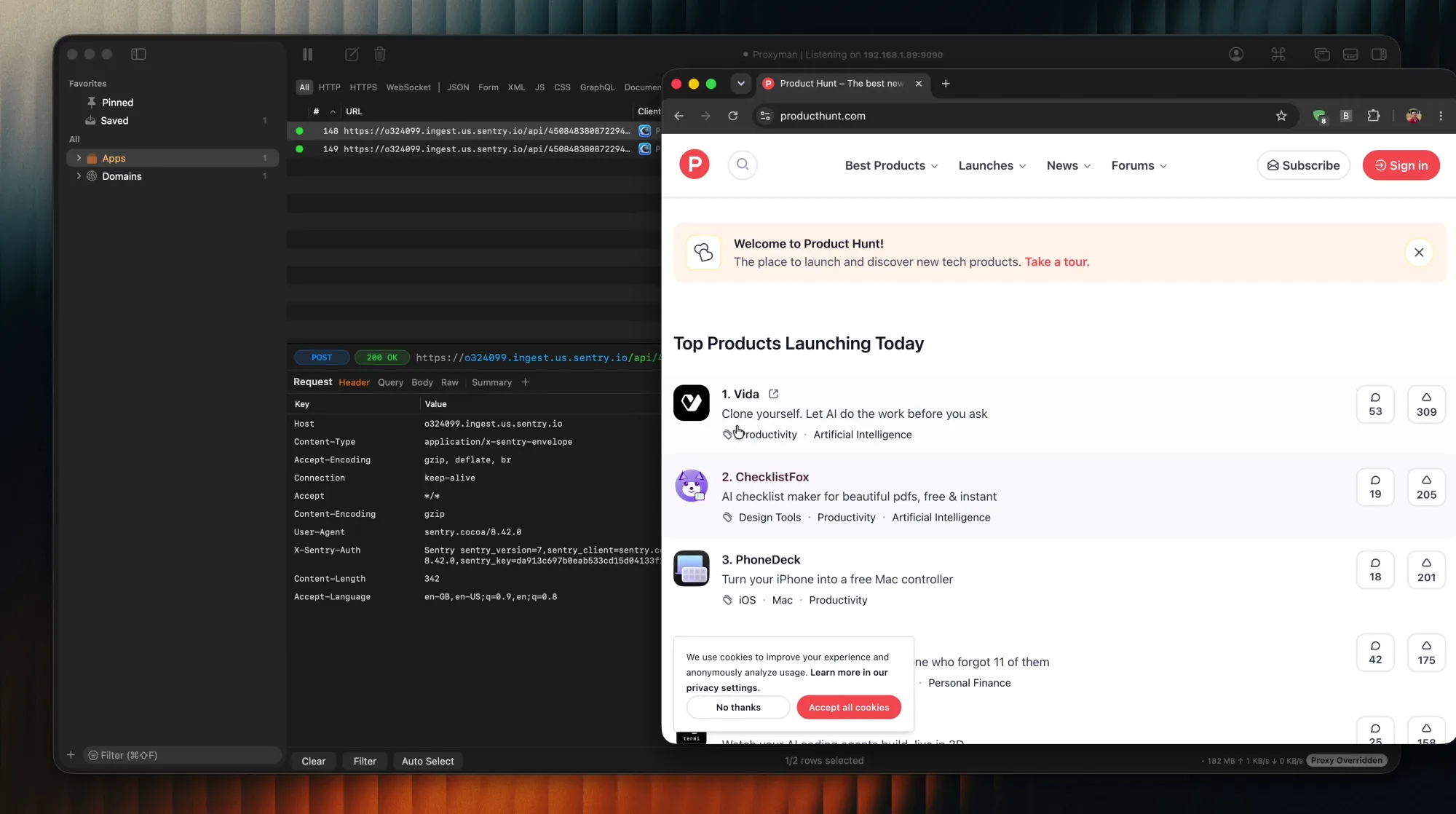The height and width of the screenshot is (814, 1456).
Task: Open the browser extensions puzzle icon
Action: pyautogui.click(x=1374, y=116)
